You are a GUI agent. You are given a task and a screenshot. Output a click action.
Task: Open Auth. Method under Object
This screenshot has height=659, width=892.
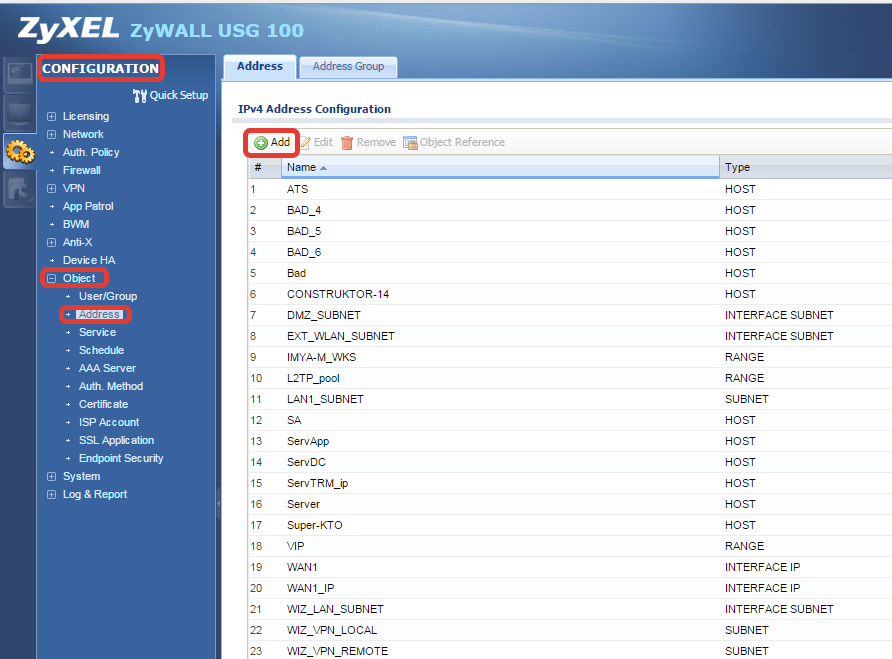tap(111, 386)
